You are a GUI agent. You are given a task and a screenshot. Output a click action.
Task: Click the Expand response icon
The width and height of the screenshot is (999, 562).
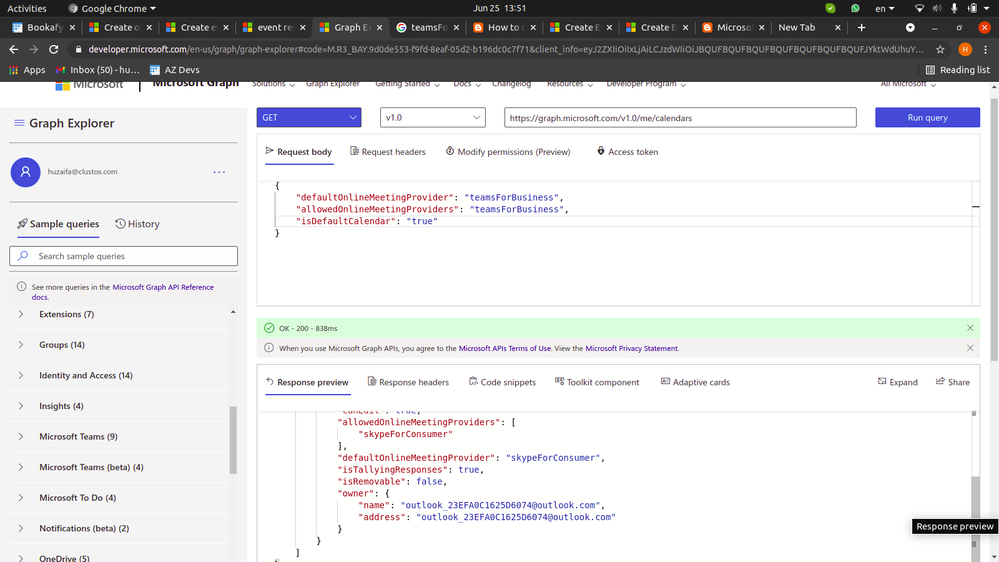[x=897, y=382]
